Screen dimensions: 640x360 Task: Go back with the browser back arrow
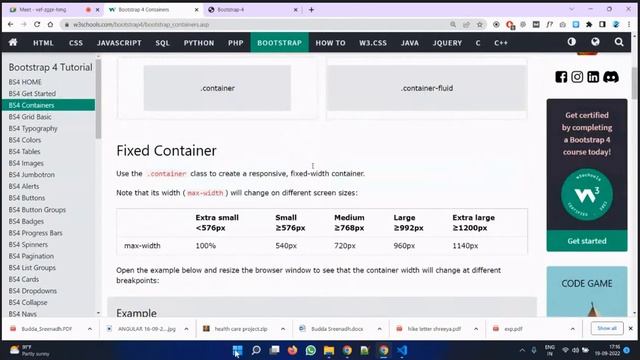tap(11, 24)
